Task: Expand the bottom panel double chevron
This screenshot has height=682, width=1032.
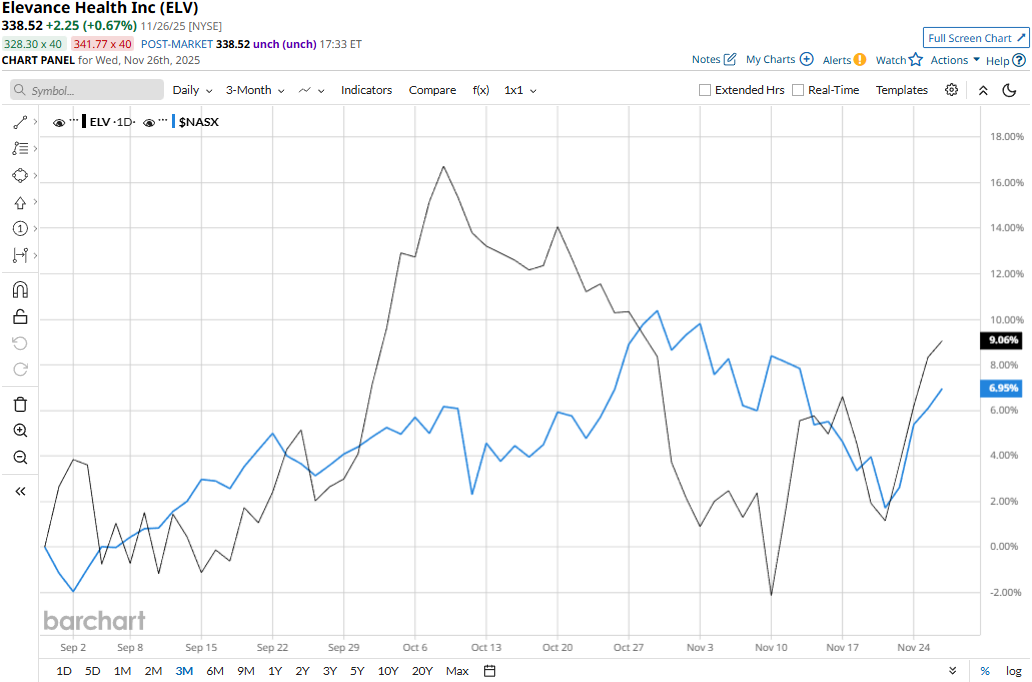Action: (x=952, y=671)
